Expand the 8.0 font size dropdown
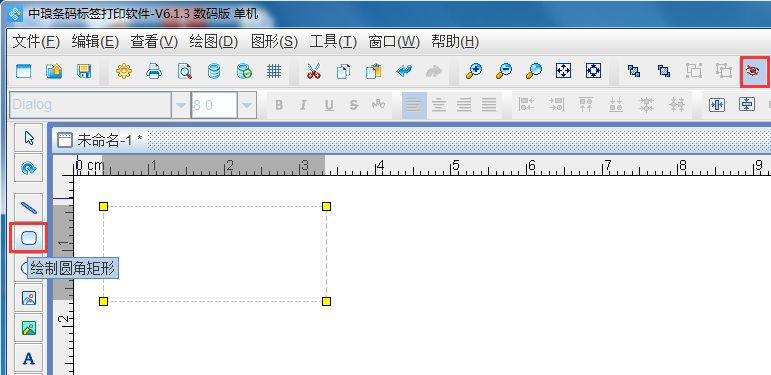 [247, 105]
